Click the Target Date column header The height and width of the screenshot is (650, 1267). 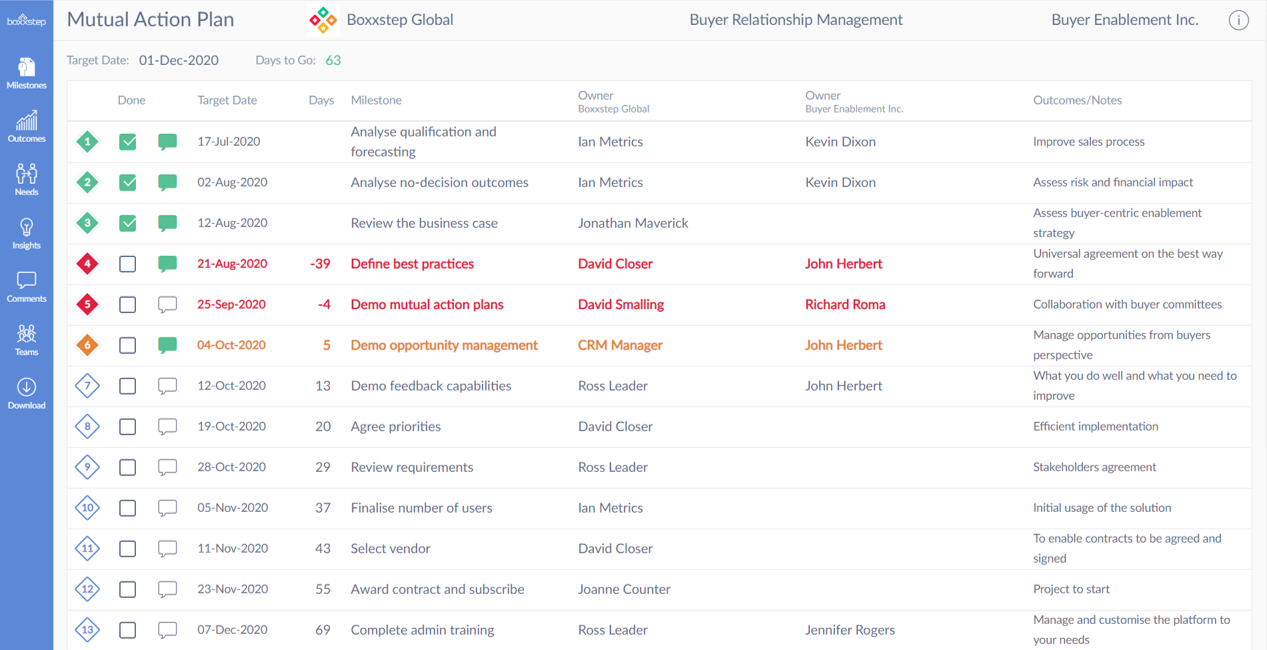[x=227, y=100]
